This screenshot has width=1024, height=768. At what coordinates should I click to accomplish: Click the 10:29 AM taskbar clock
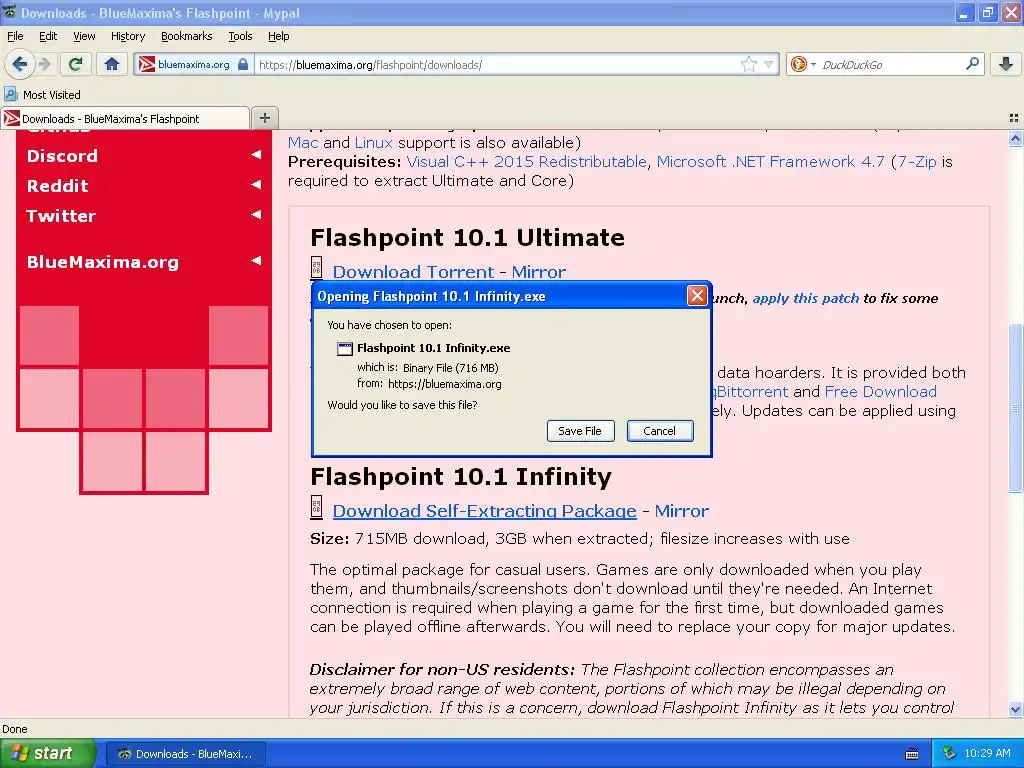click(987, 753)
